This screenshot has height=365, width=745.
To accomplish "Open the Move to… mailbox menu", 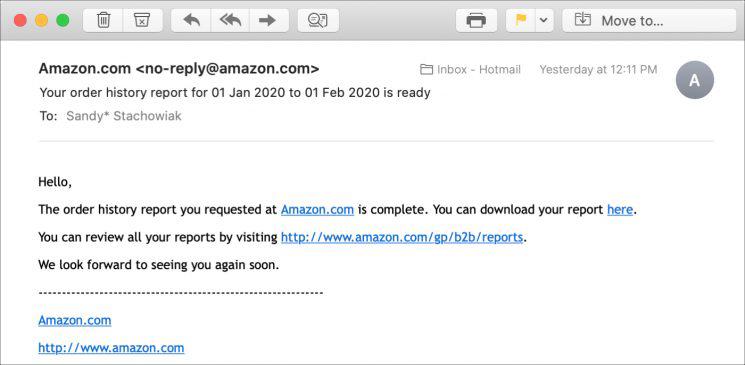I will [x=649, y=20].
